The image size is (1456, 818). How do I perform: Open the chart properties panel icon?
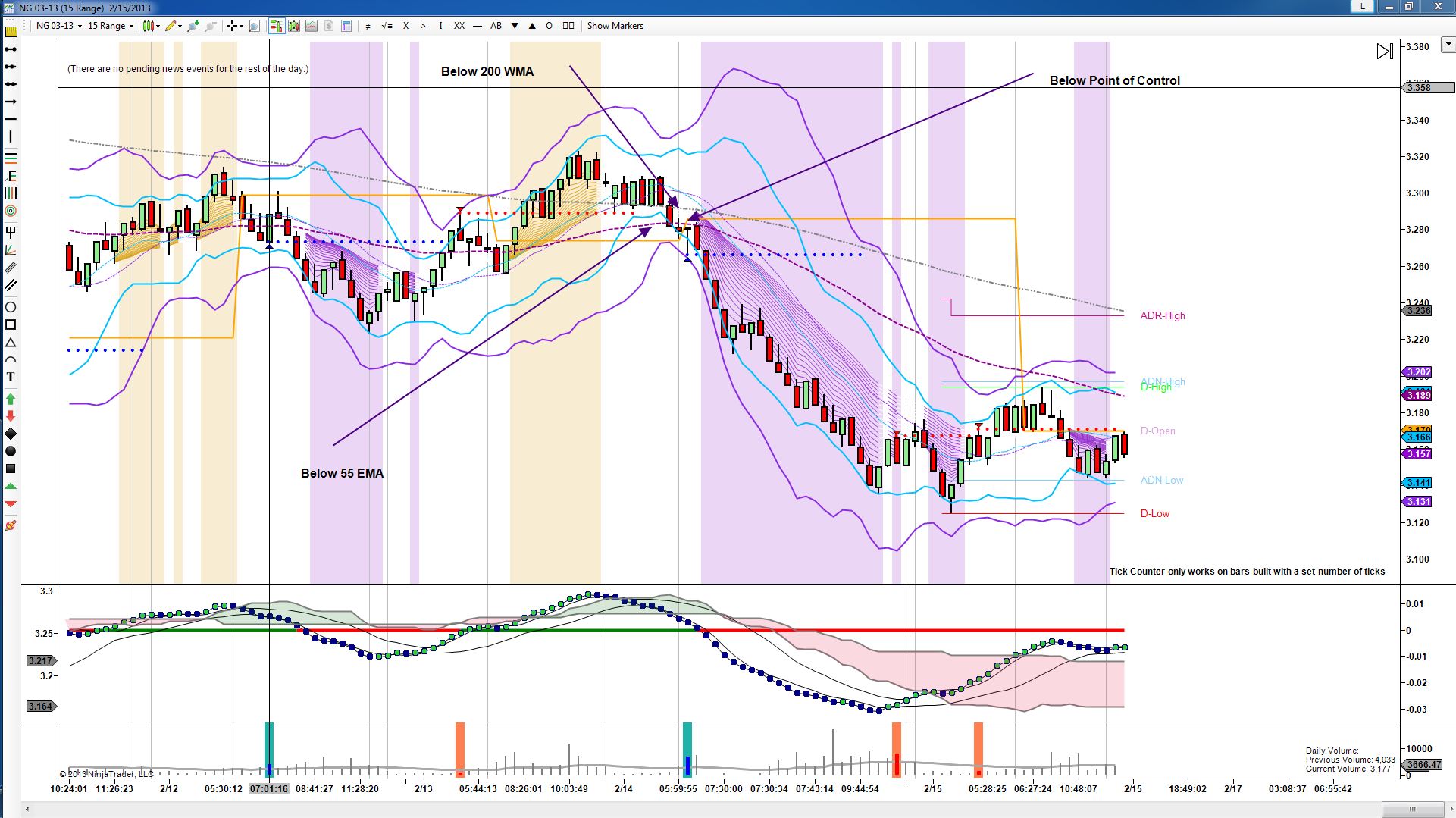coord(346,26)
